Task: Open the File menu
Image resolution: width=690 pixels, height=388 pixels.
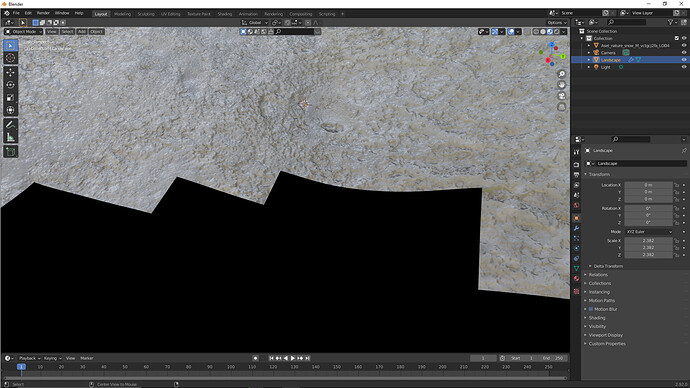Action: (x=16, y=13)
